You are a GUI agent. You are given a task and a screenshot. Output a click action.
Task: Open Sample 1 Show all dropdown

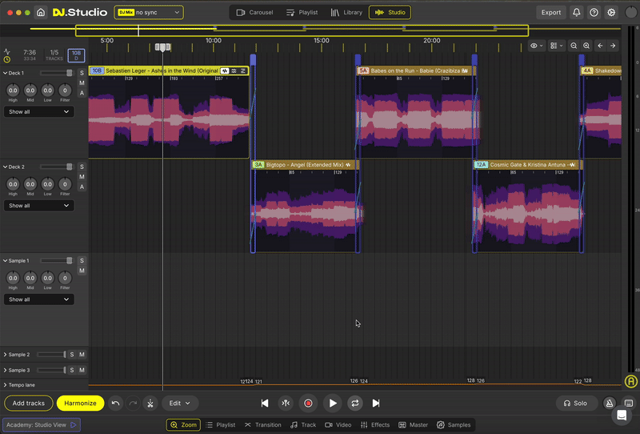(x=39, y=299)
